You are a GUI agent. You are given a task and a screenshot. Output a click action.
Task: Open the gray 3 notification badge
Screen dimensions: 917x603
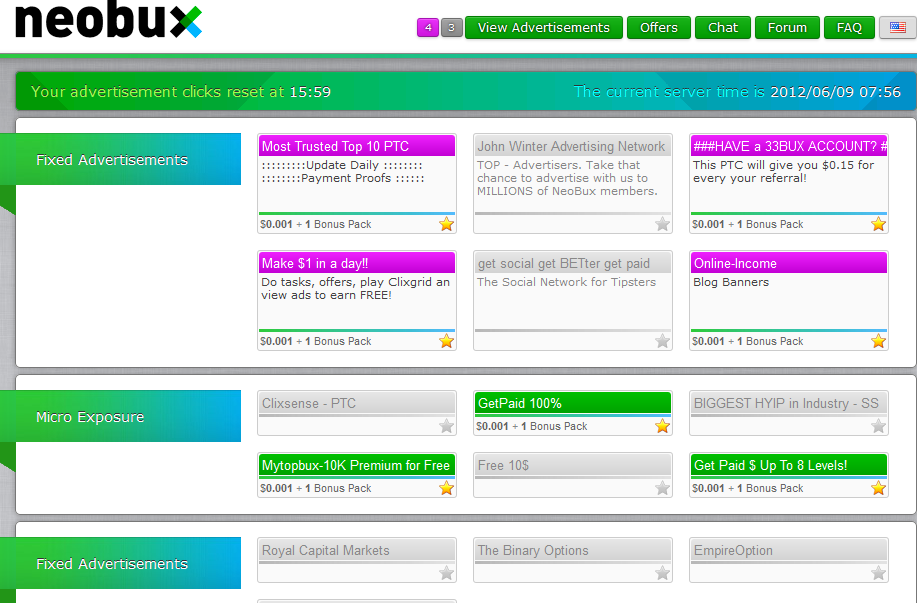point(451,27)
